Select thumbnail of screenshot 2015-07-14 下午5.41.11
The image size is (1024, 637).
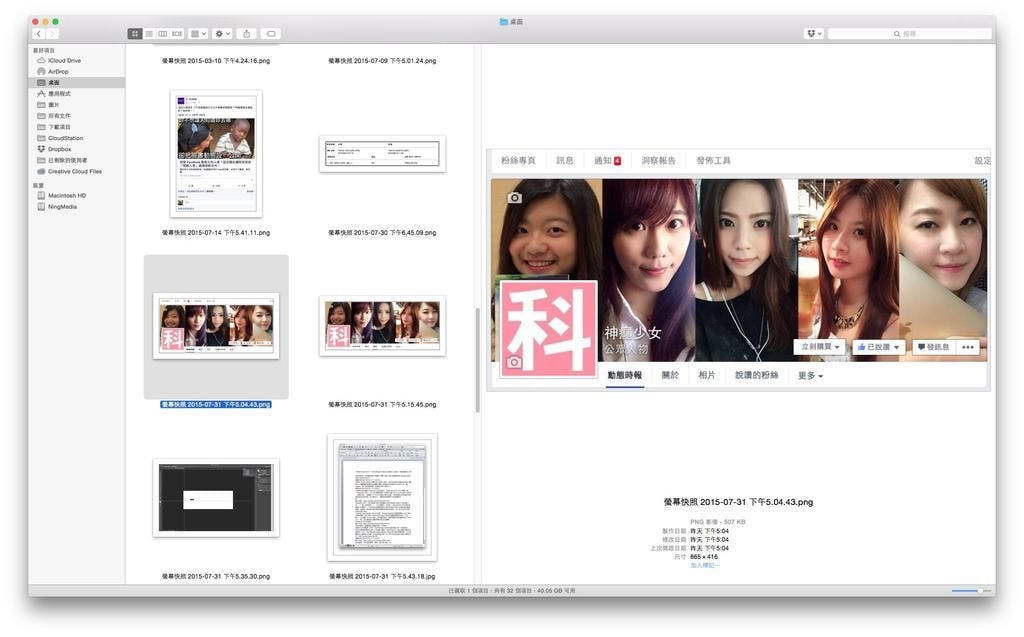pos(216,154)
